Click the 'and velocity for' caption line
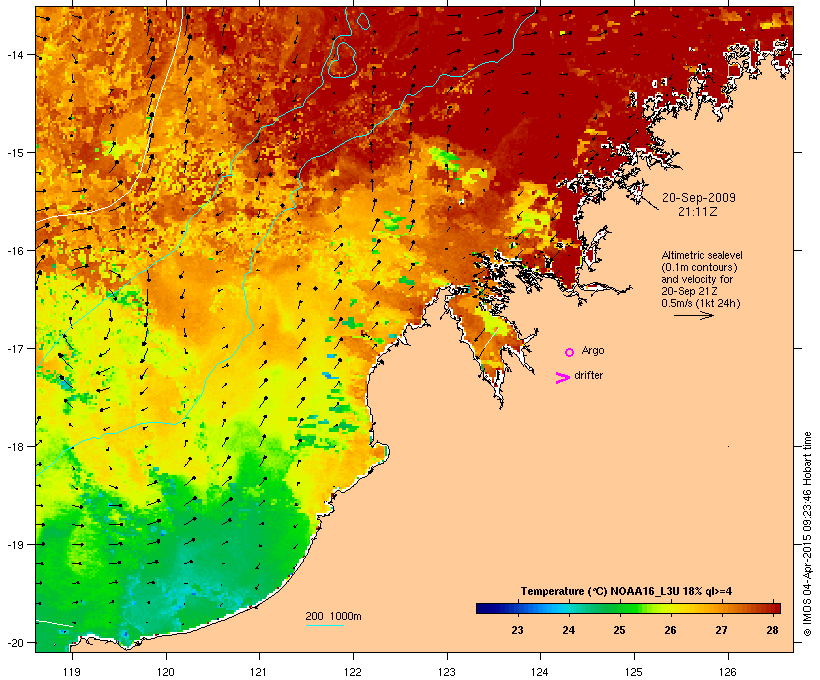 [x=697, y=279]
